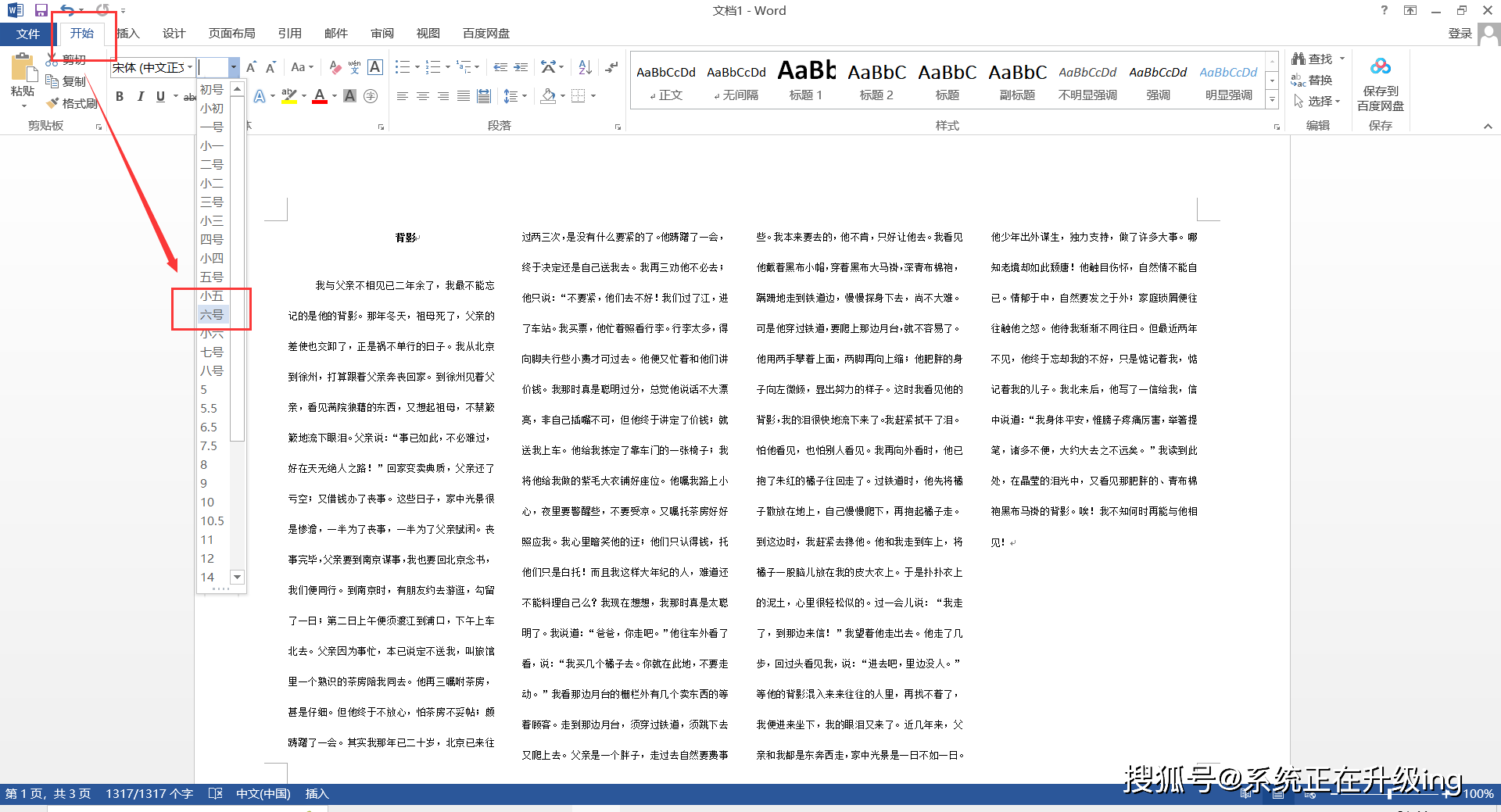This screenshot has height=812, width=1501.
Task: Apply the 无间隔 style
Action: pyautogui.click(x=736, y=80)
